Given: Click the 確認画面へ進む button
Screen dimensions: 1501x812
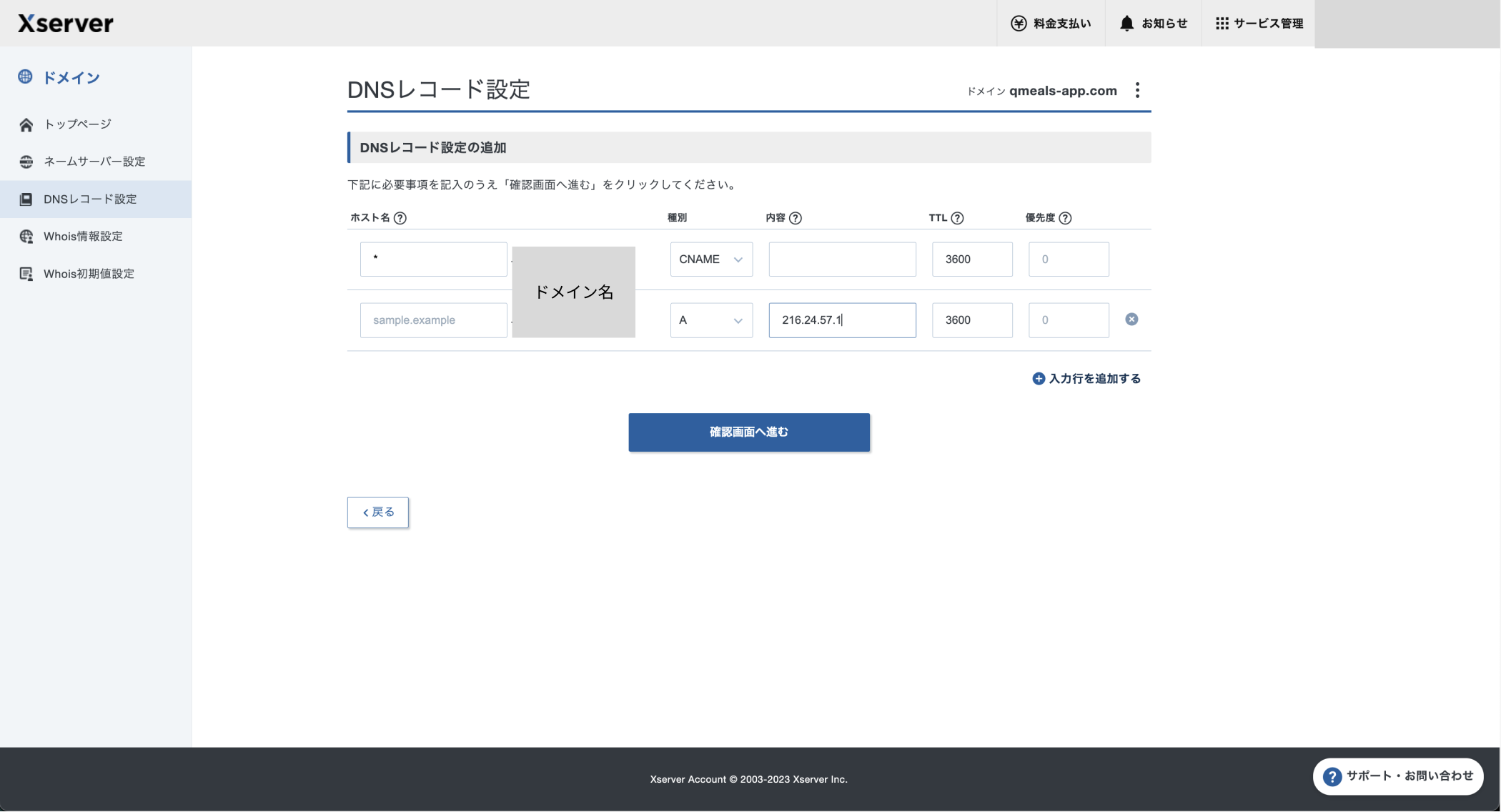Looking at the screenshot, I should (748, 432).
